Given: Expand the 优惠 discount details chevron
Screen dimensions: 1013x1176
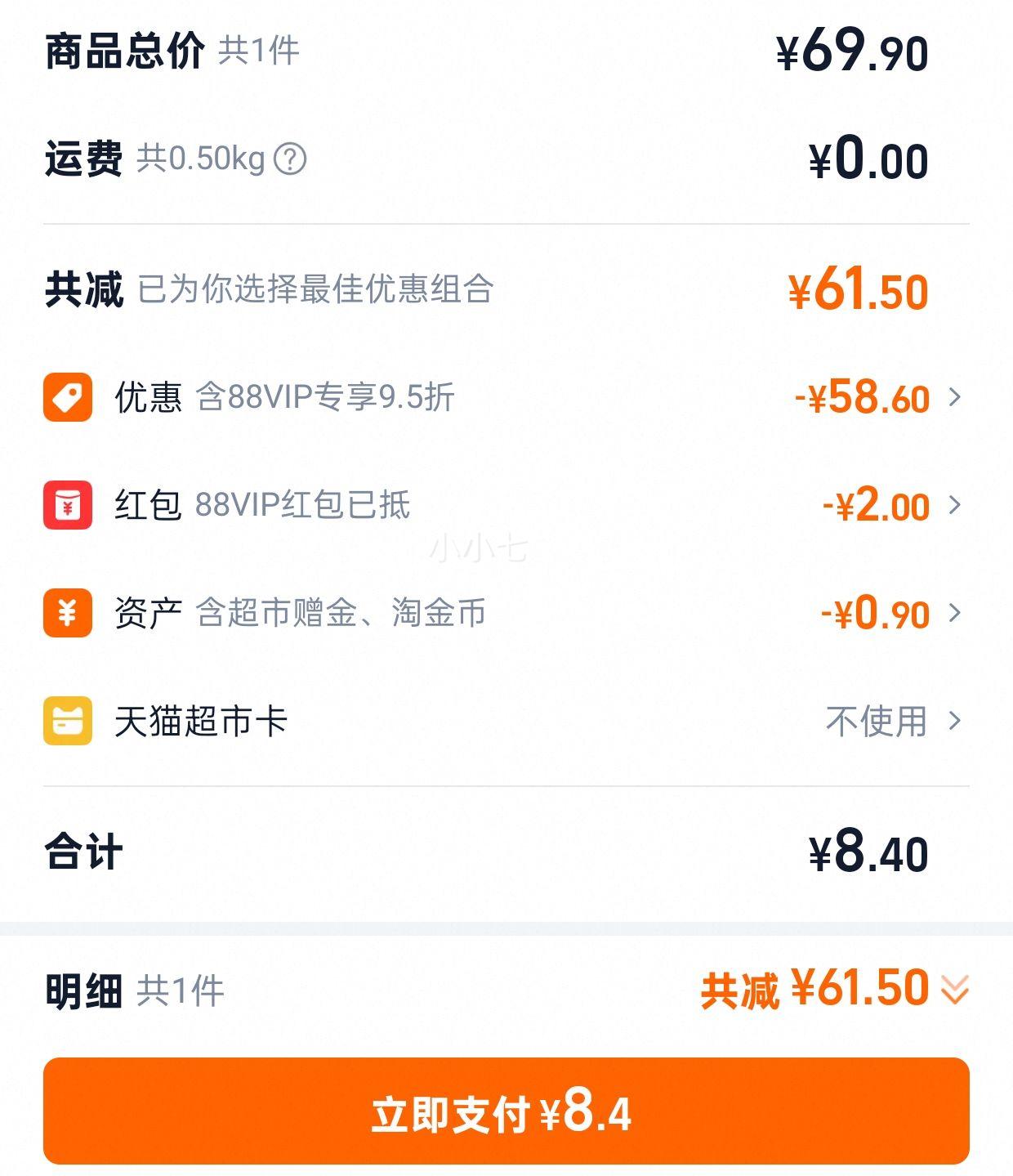Looking at the screenshot, I should coord(954,397).
